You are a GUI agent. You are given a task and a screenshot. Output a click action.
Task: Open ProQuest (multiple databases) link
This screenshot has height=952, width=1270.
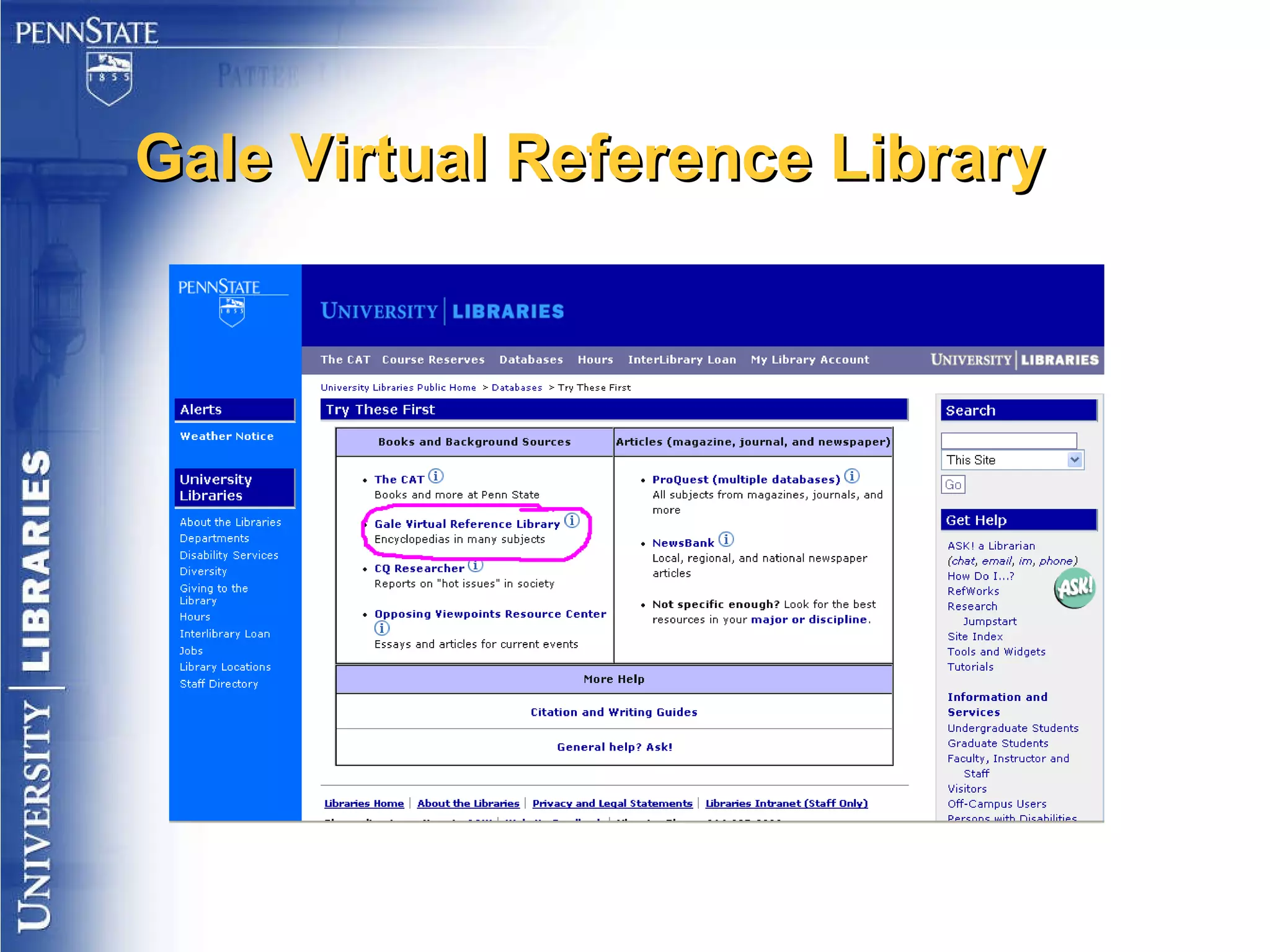(746, 480)
